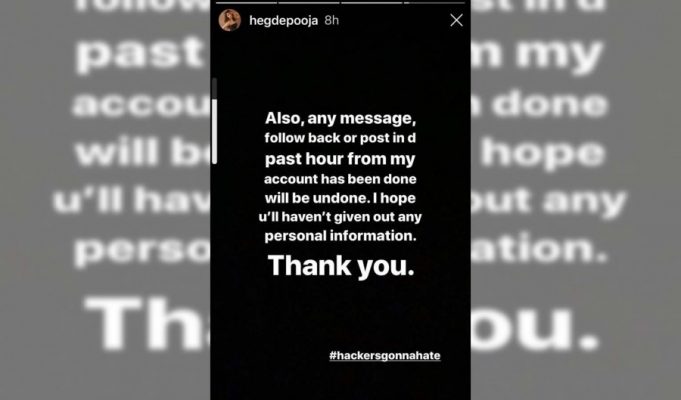The width and height of the screenshot is (681, 400).
Task: Click the "personal information." line
Action: pos(340,236)
